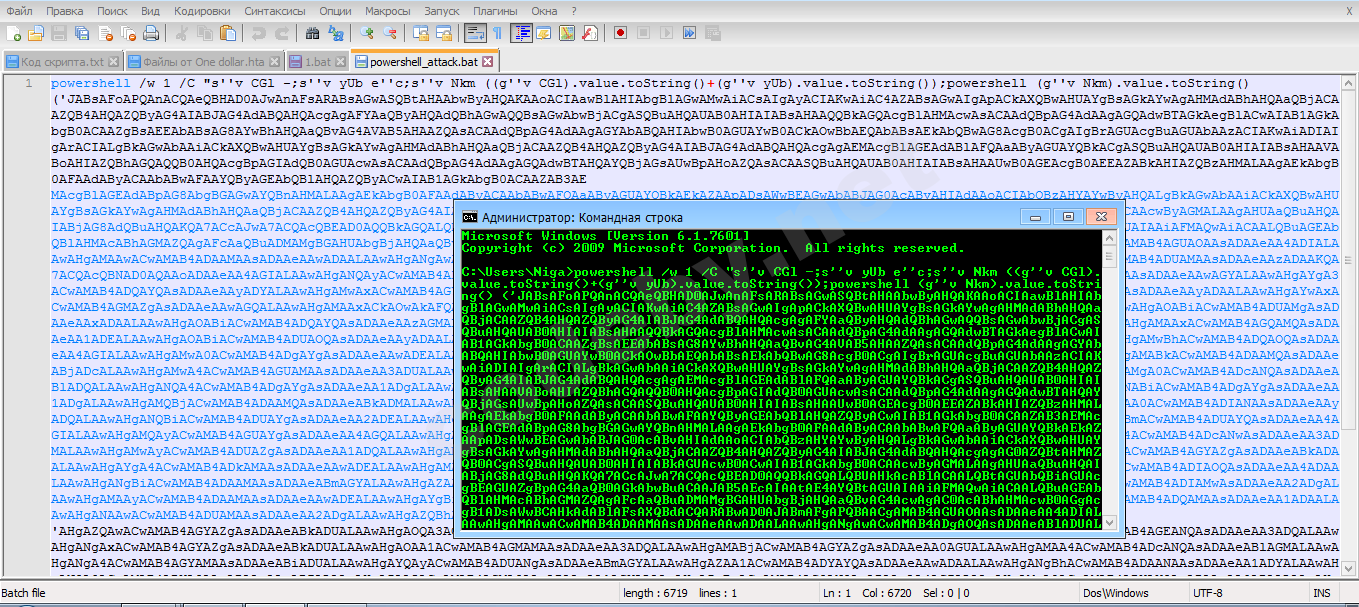Open the Опции menu
This screenshot has height=607, width=1359.
click(335, 10)
